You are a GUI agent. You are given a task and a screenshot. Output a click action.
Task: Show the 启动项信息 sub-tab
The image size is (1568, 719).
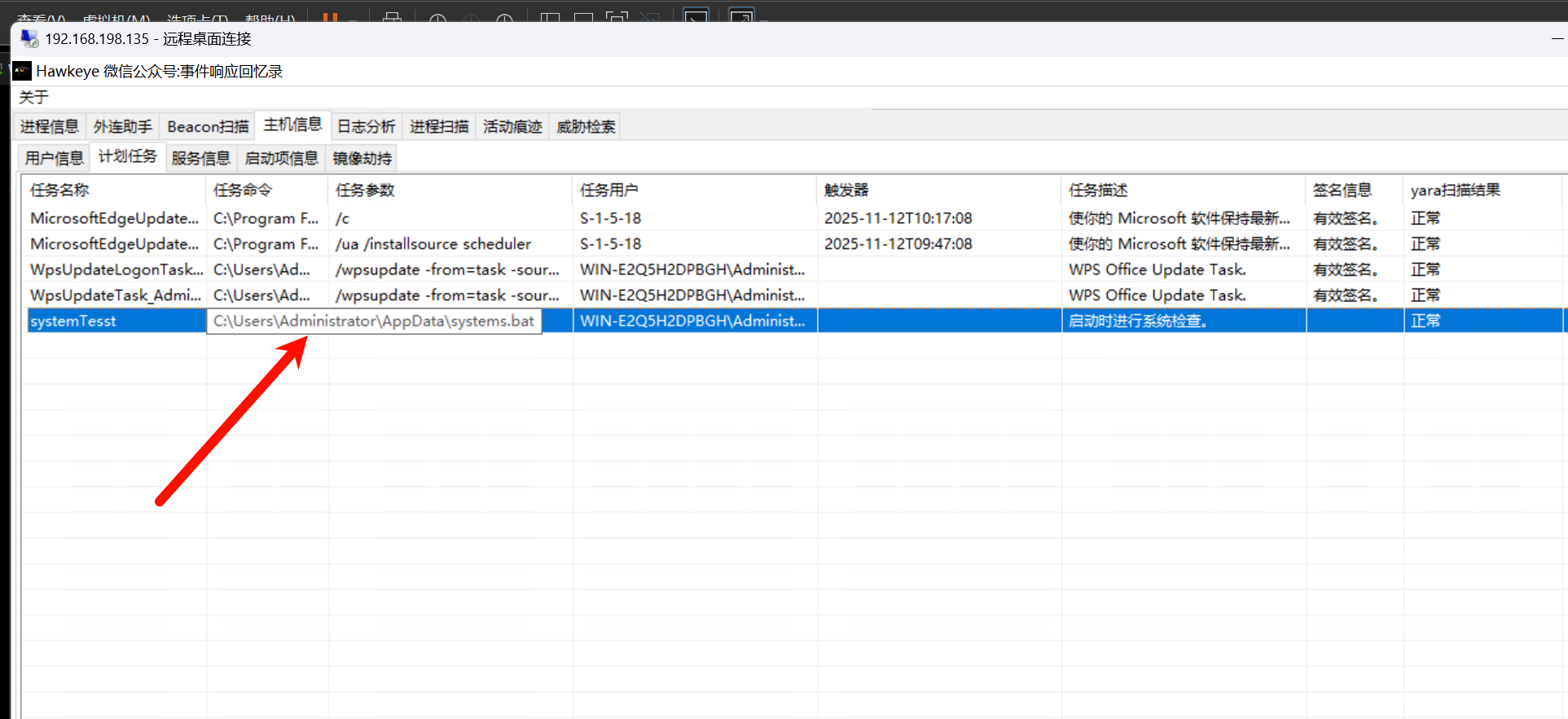(281, 158)
